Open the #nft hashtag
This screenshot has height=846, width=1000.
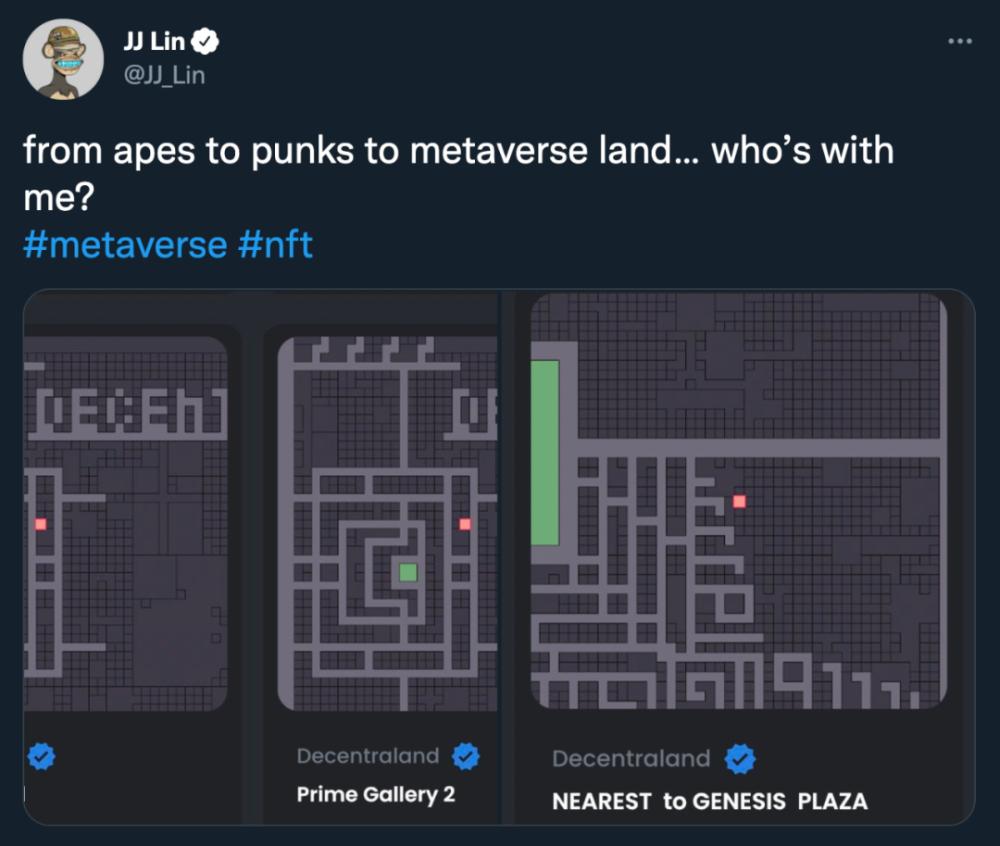[276, 244]
